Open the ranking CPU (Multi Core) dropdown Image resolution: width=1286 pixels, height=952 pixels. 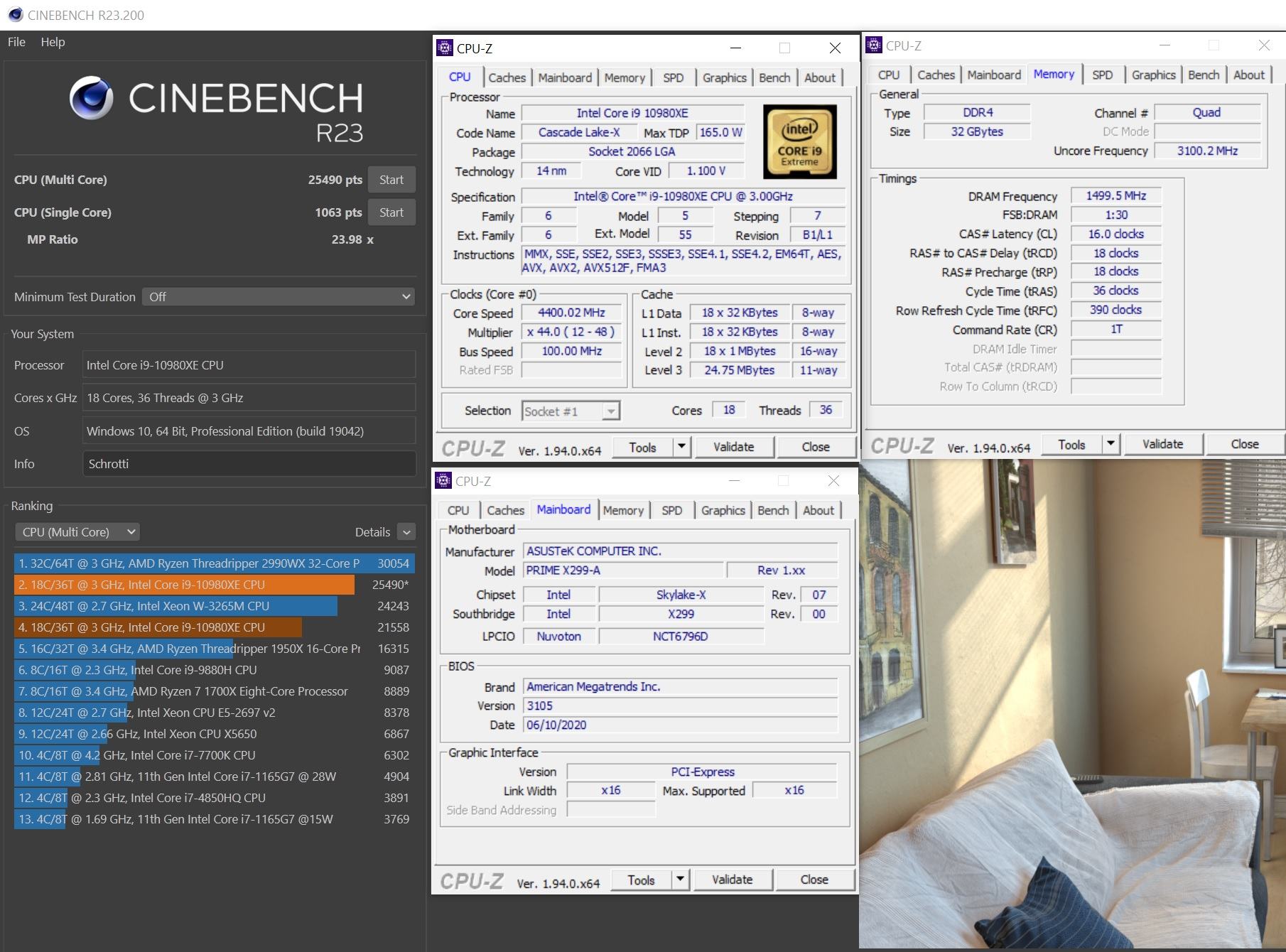click(x=77, y=532)
